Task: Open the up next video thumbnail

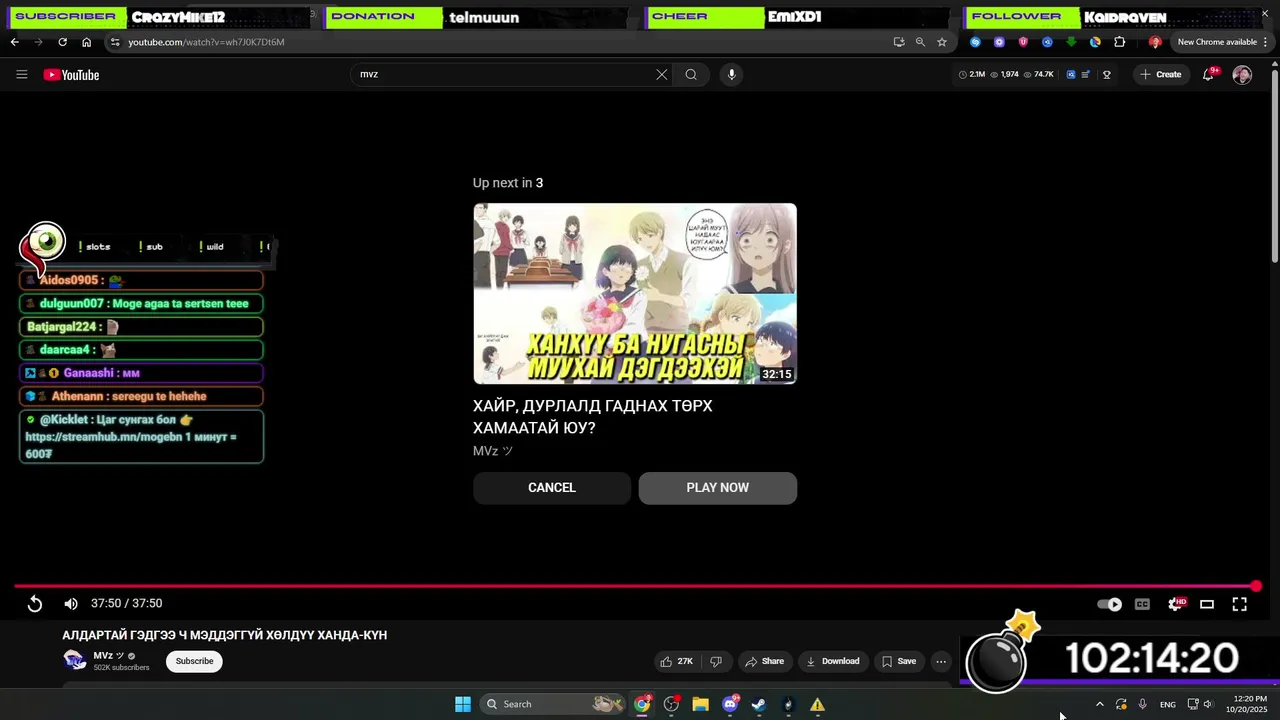Action: click(x=635, y=294)
